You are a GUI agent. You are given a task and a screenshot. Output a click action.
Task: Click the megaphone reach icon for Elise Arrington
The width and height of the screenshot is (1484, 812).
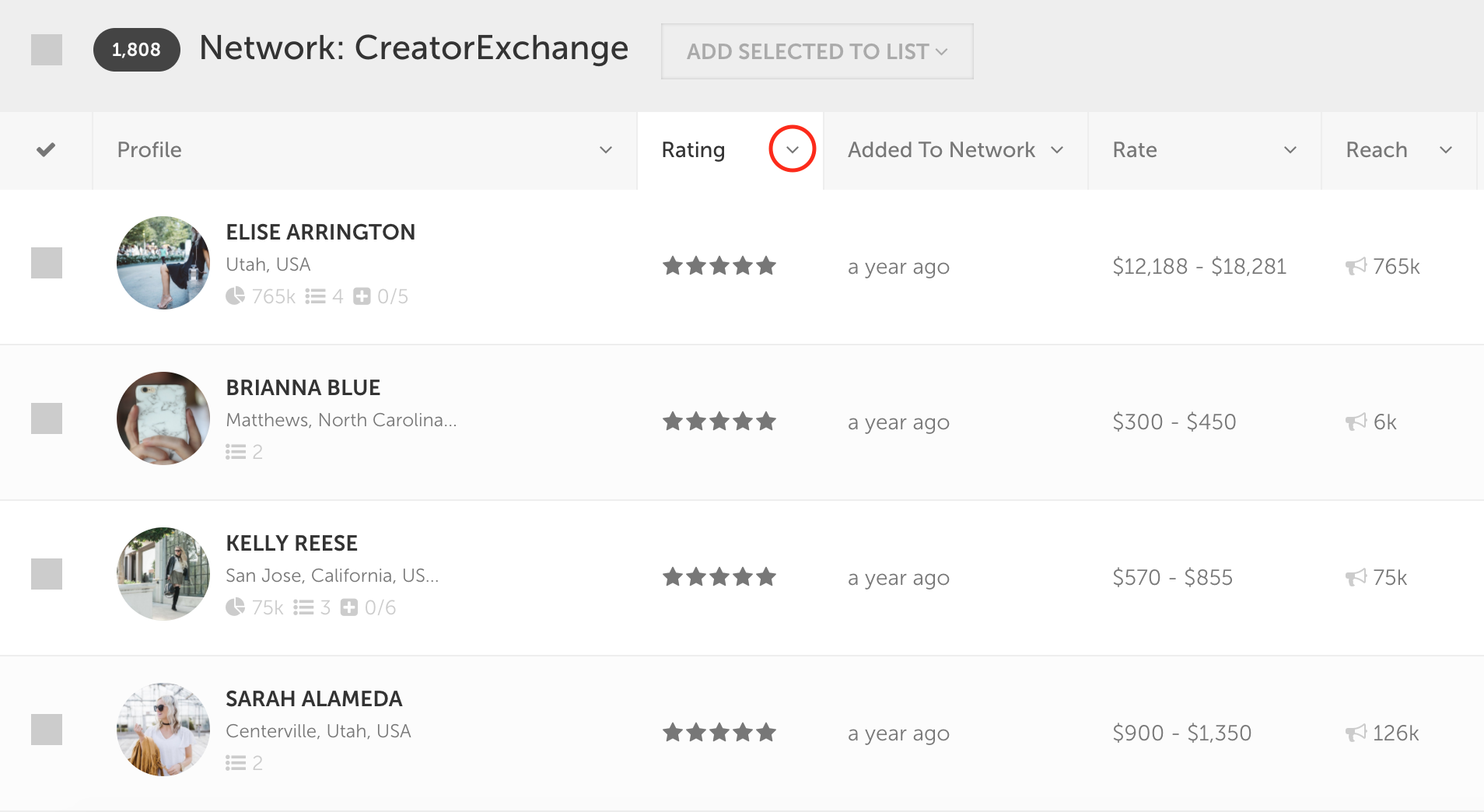1356,267
